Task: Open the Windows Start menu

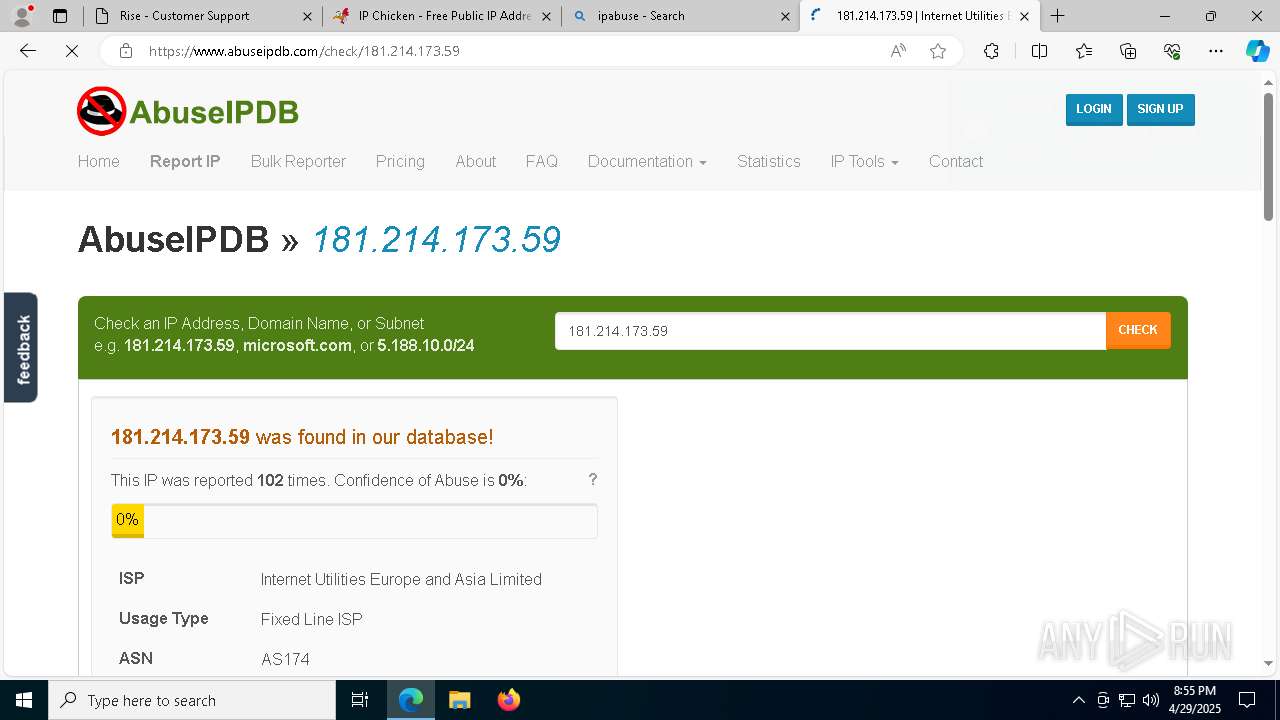Action: [24, 700]
